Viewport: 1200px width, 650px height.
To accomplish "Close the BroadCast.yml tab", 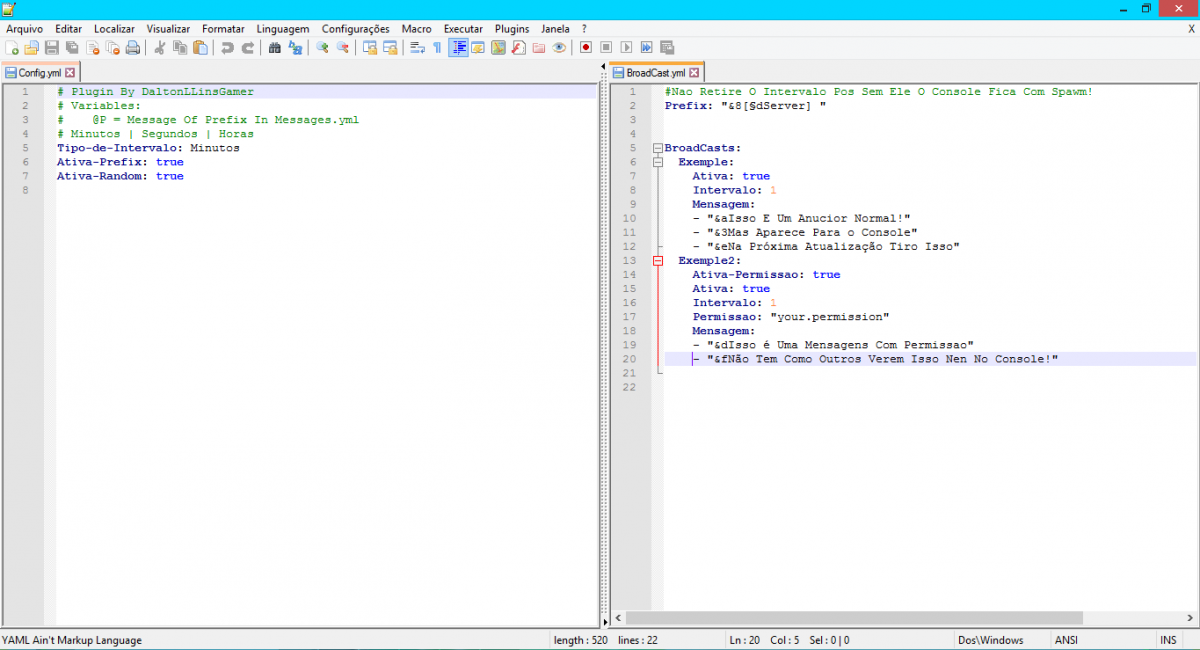I will point(695,73).
